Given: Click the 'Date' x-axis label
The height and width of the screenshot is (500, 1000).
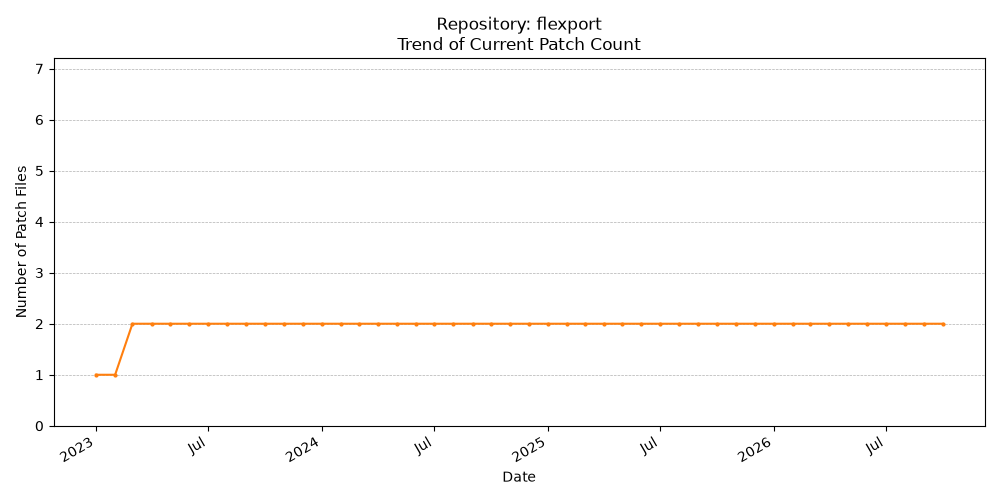Looking at the screenshot, I should click(518, 476).
